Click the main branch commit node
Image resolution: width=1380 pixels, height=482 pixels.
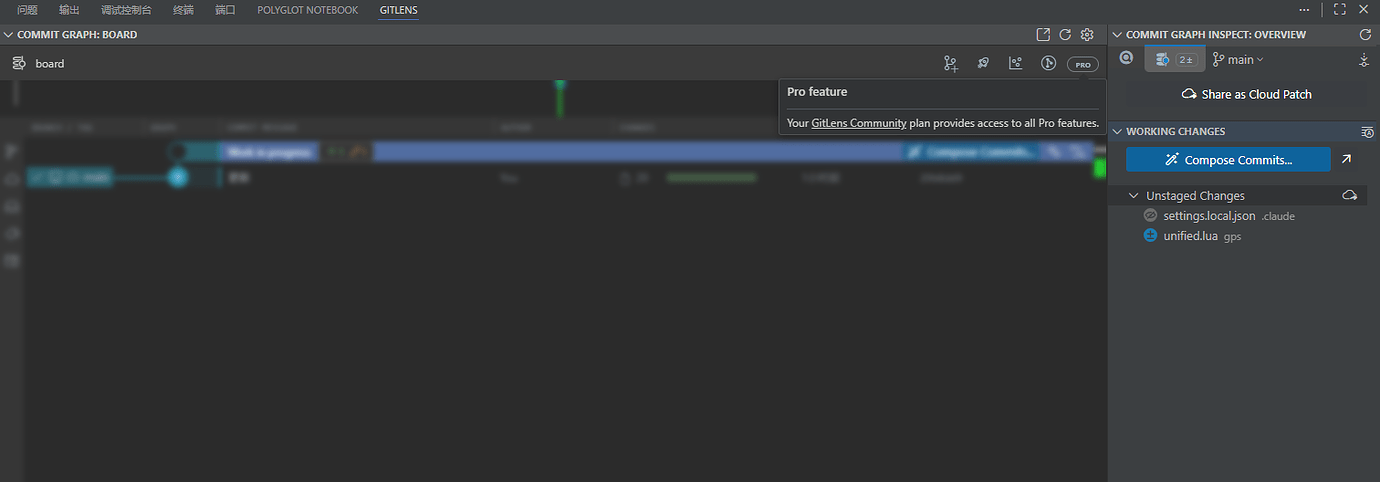tap(178, 177)
